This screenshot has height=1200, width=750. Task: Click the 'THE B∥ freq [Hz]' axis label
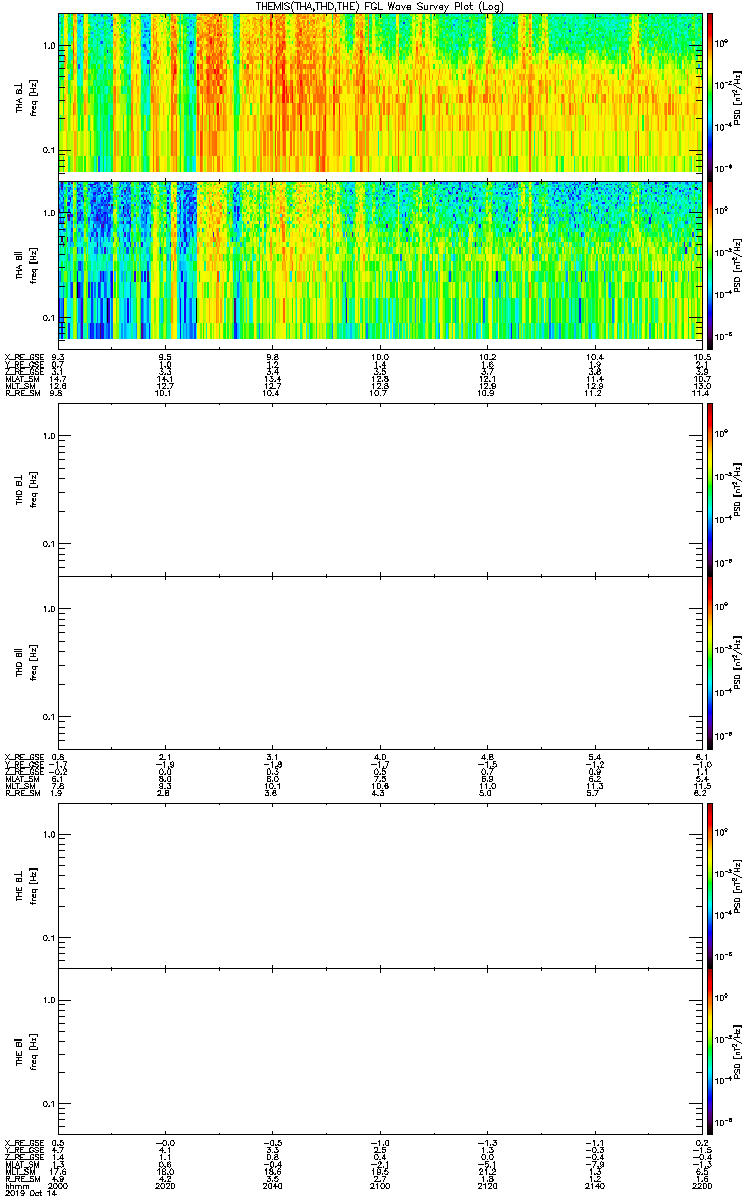click(26, 1053)
